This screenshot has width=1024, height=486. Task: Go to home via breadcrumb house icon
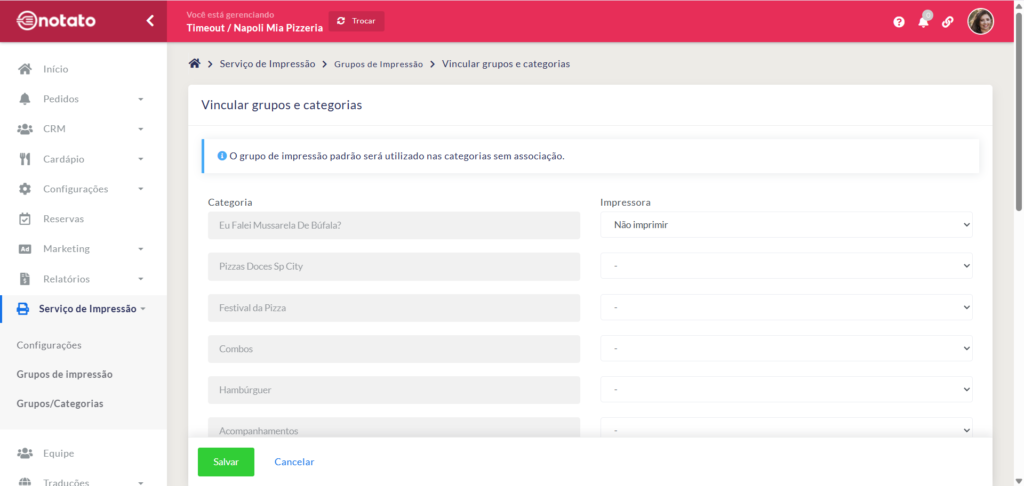[195, 64]
